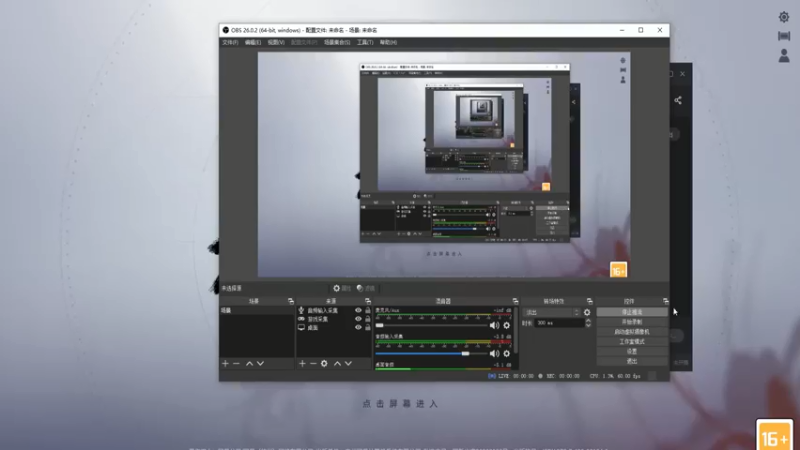This screenshot has height=450, width=800.
Task: Move the scene down in Scenes panel
Action: [x=260, y=363]
